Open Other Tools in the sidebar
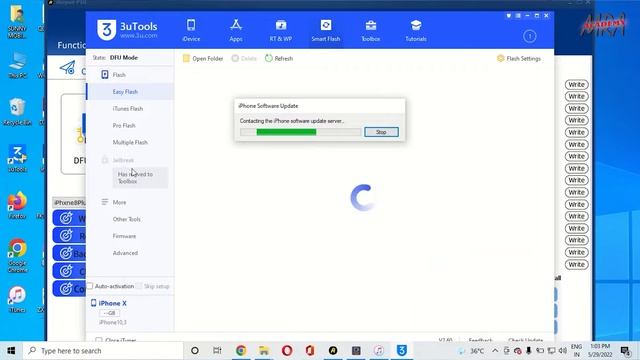 tap(127, 219)
